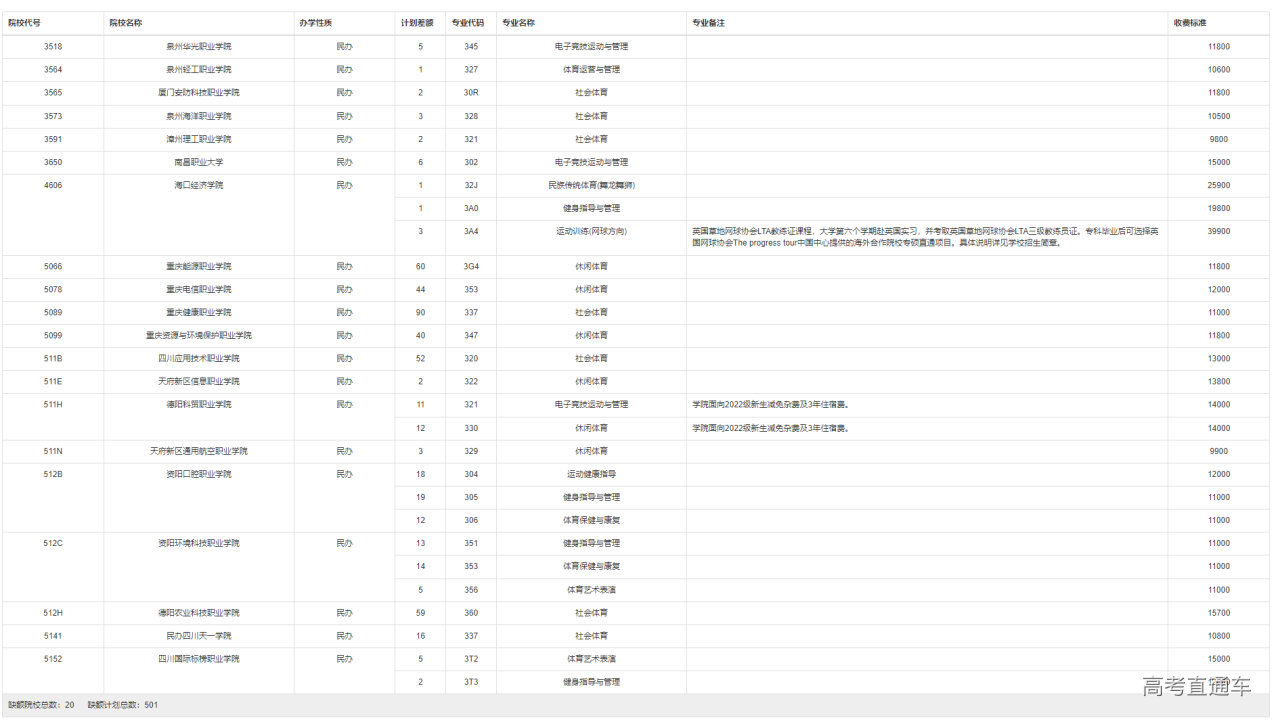Click the 缺额计划总数 summary in footer
The image size is (1280, 726).
[123, 705]
